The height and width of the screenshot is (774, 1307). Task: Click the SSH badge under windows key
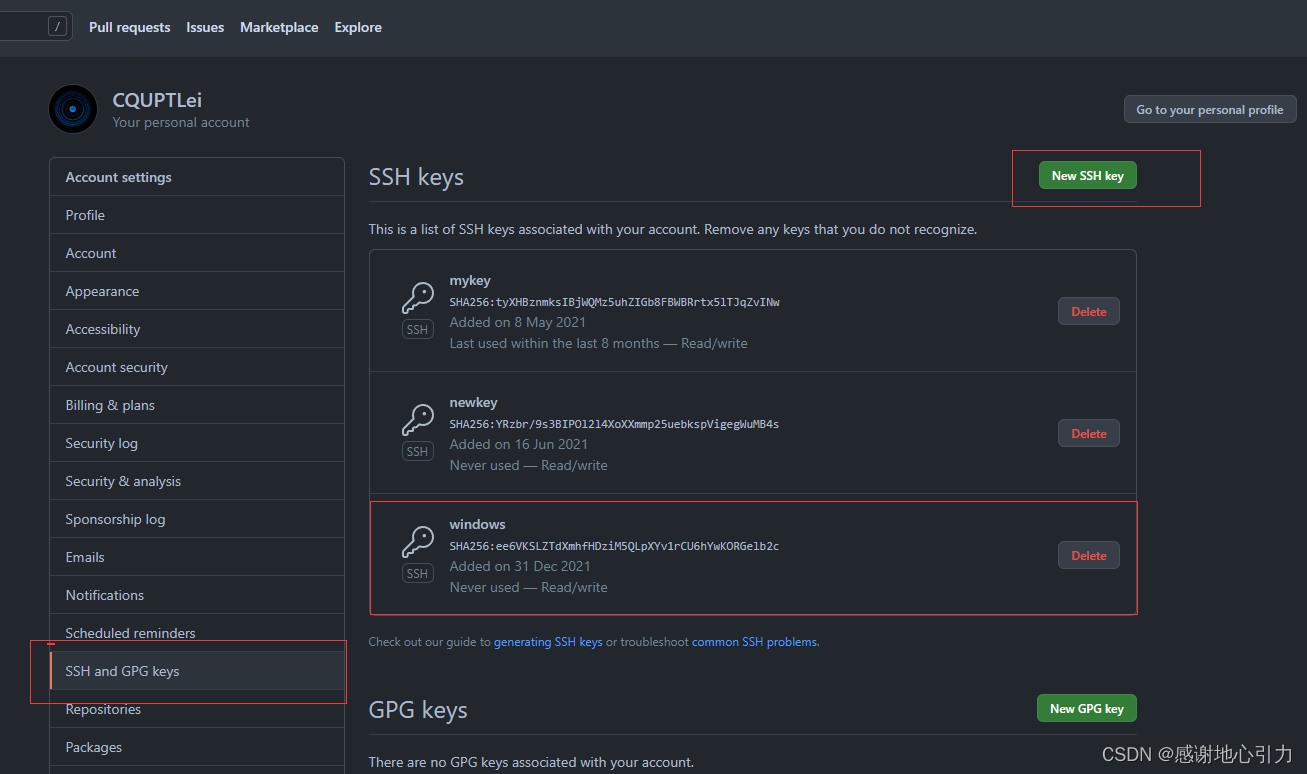click(x=417, y=572)
